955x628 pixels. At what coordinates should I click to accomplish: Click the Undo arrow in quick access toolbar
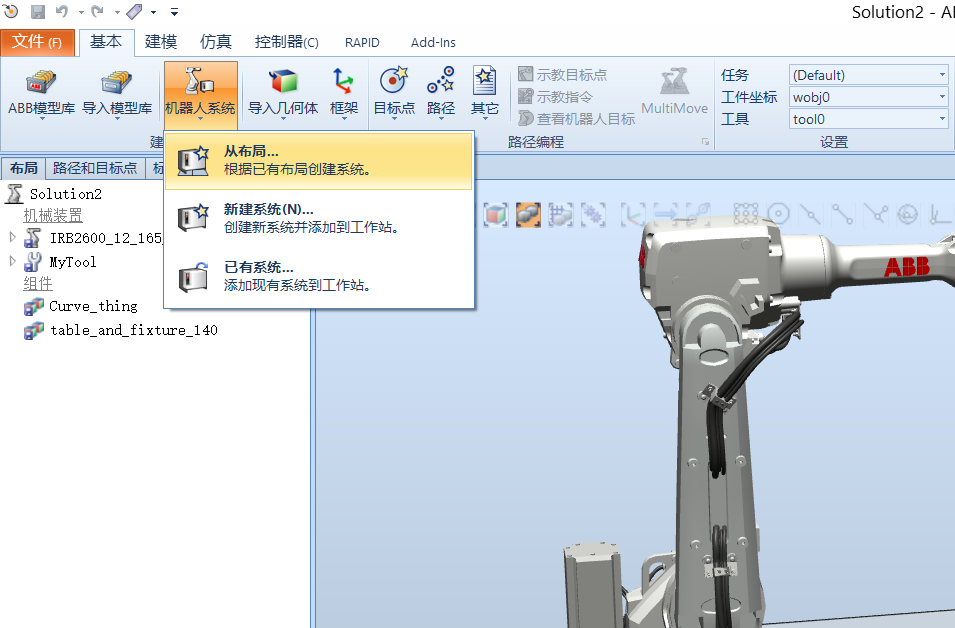click(x=60, y=10)
